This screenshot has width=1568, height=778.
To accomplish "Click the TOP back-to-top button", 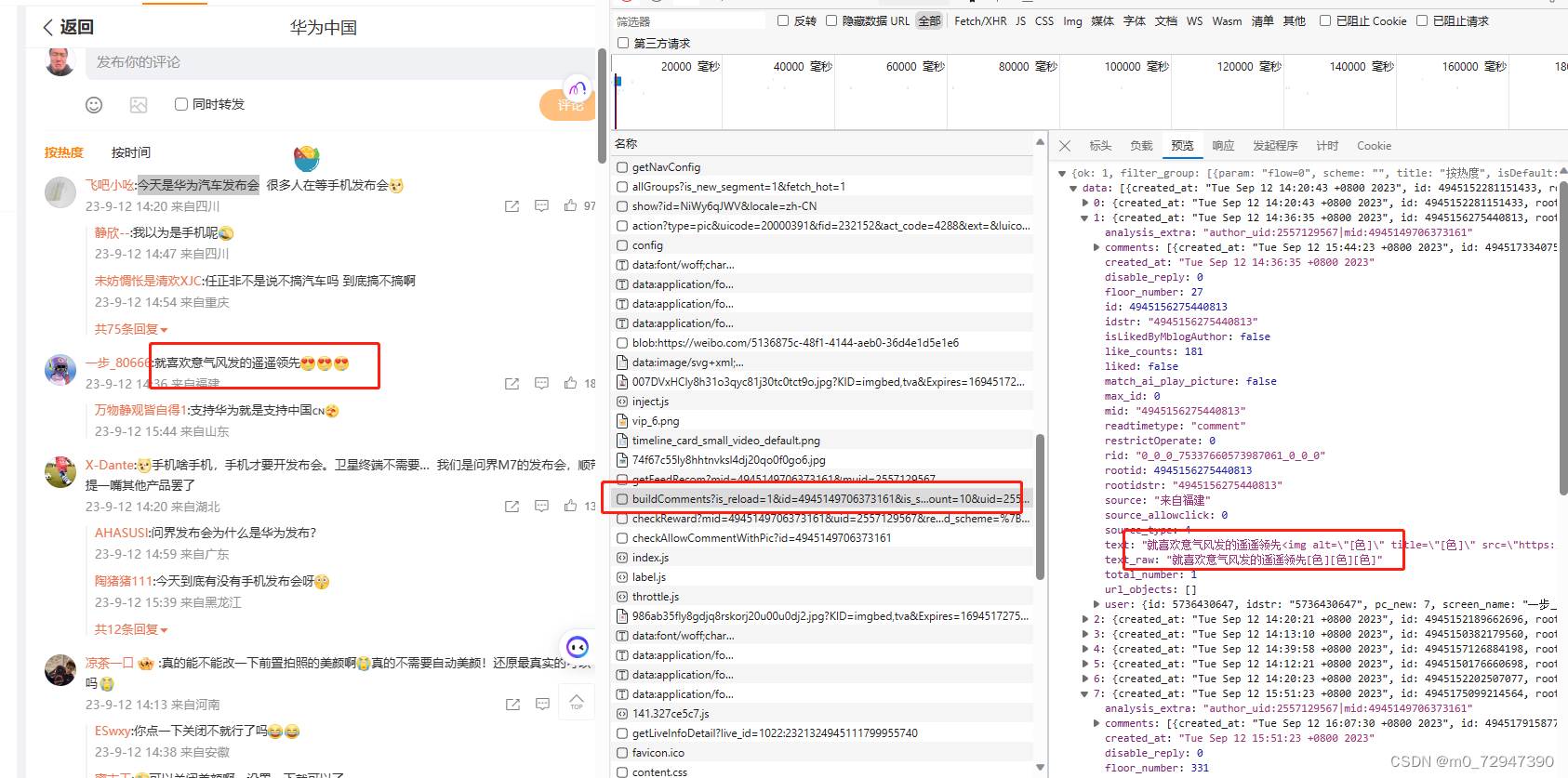I will [577, 702].
